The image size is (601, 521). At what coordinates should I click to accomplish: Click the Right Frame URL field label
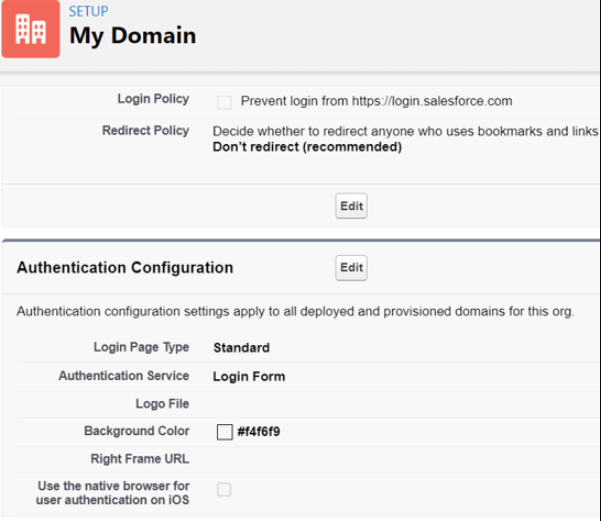138,460
